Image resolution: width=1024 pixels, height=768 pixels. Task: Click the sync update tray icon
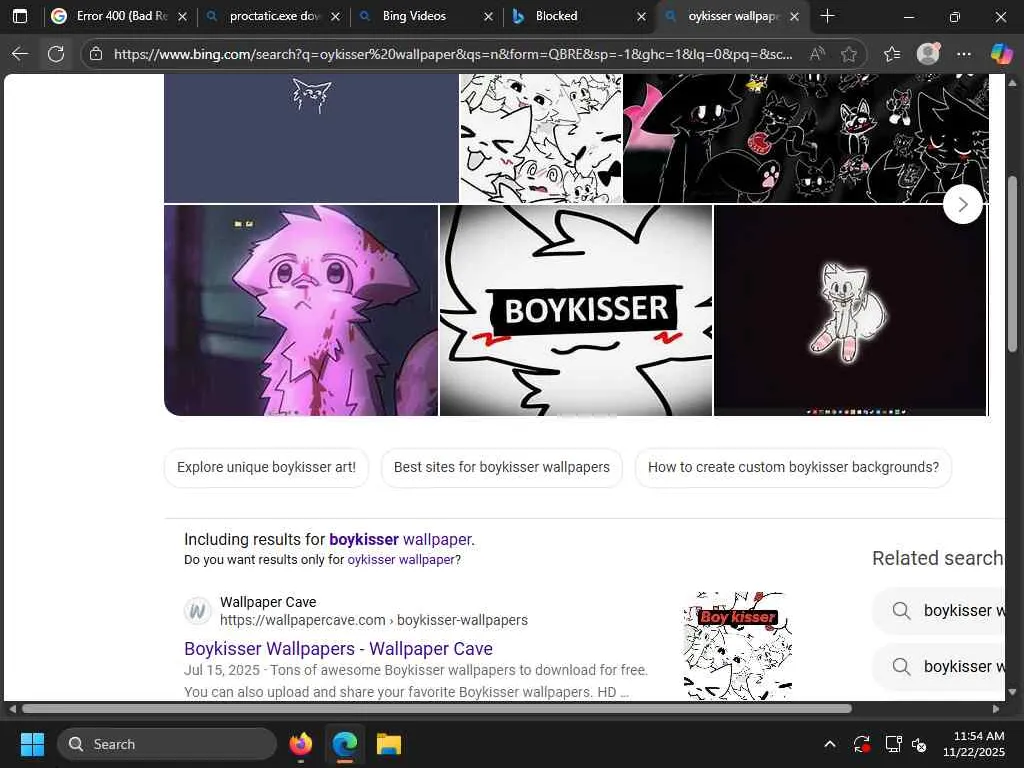(x=861, y=744)
